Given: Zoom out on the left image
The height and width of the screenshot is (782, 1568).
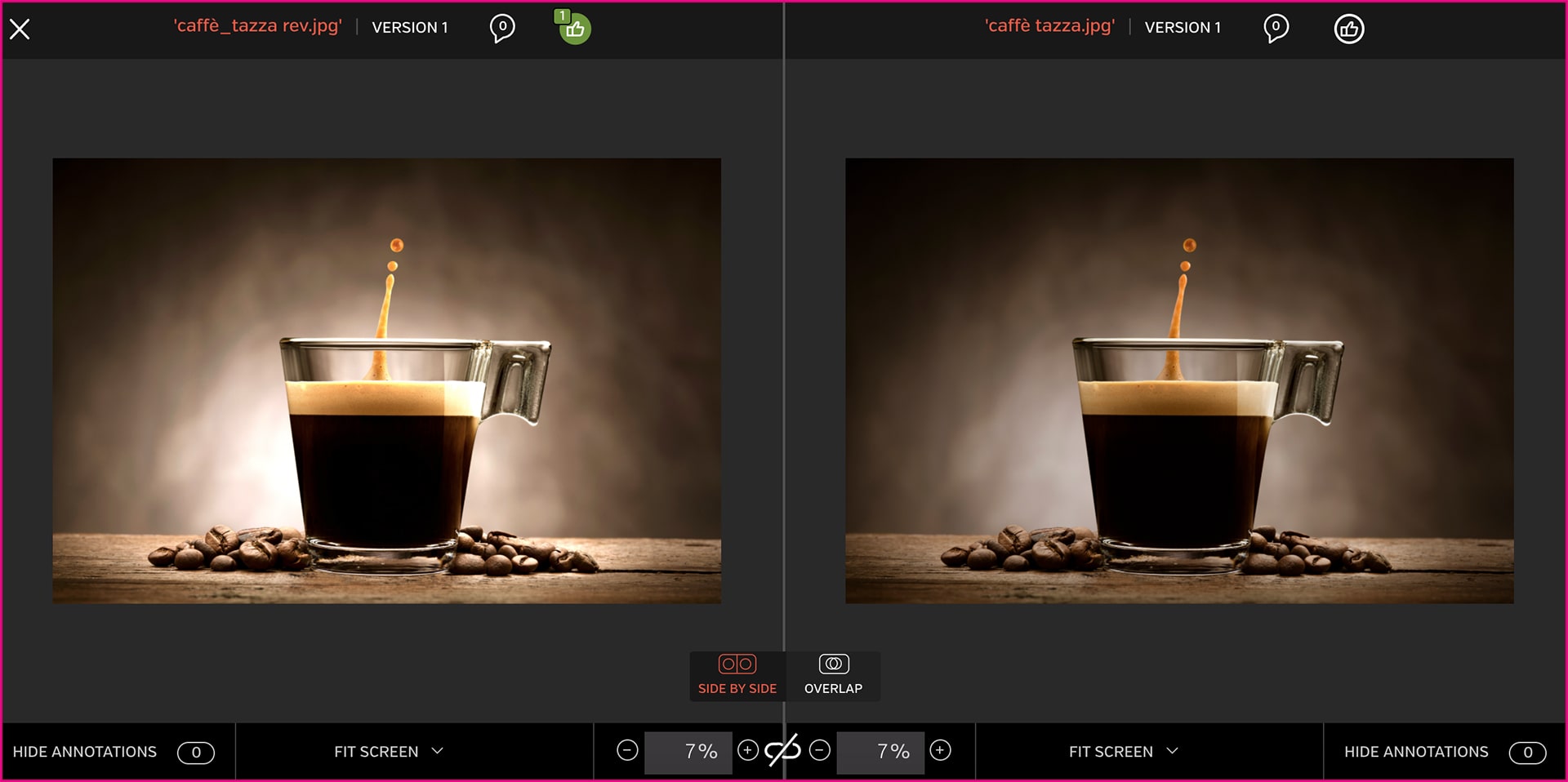Looking at the screenshot, I should coord(627,750).
